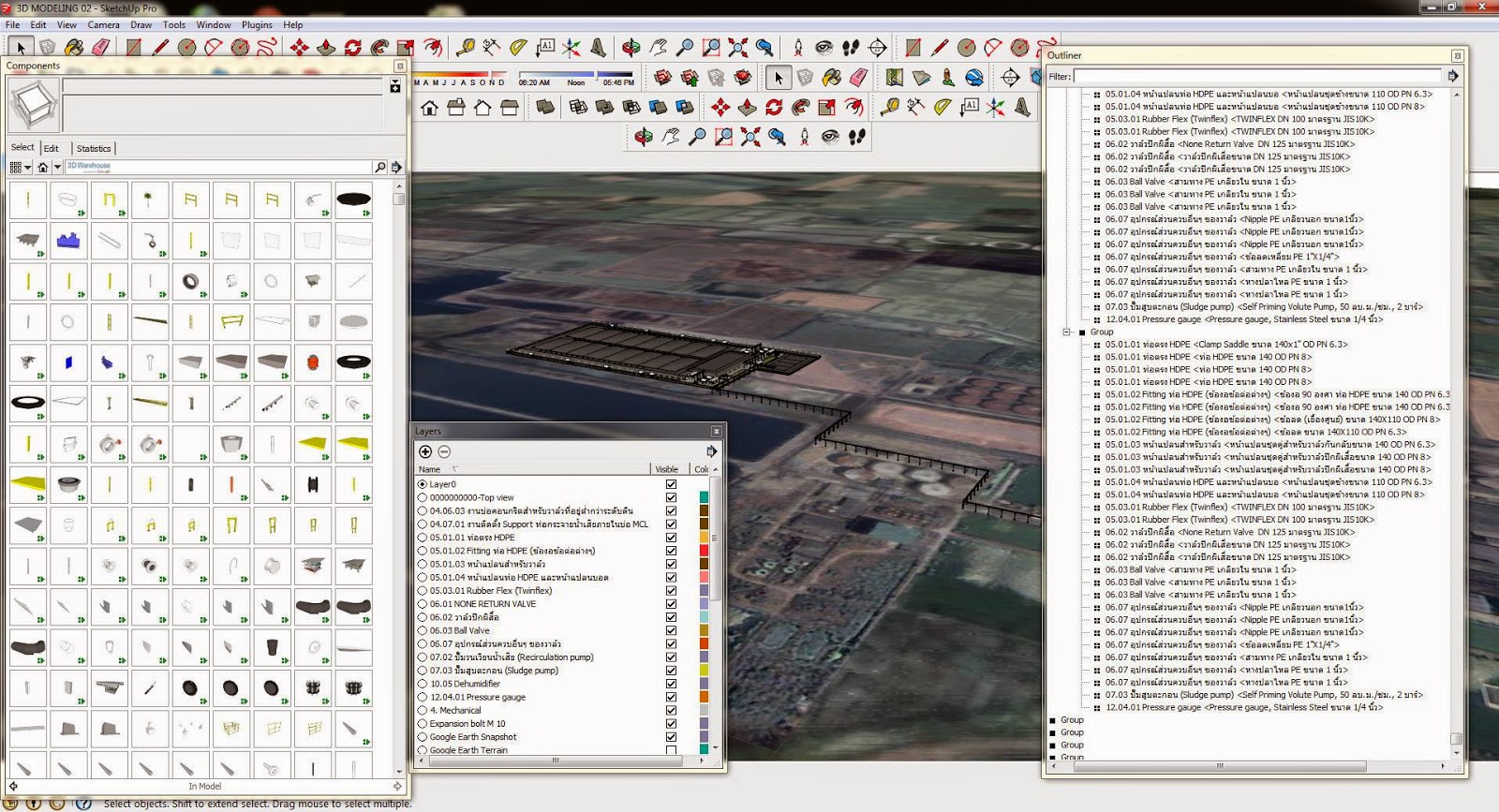
Task: Click Add Photo Textures person icon
Action: (947, 77)
